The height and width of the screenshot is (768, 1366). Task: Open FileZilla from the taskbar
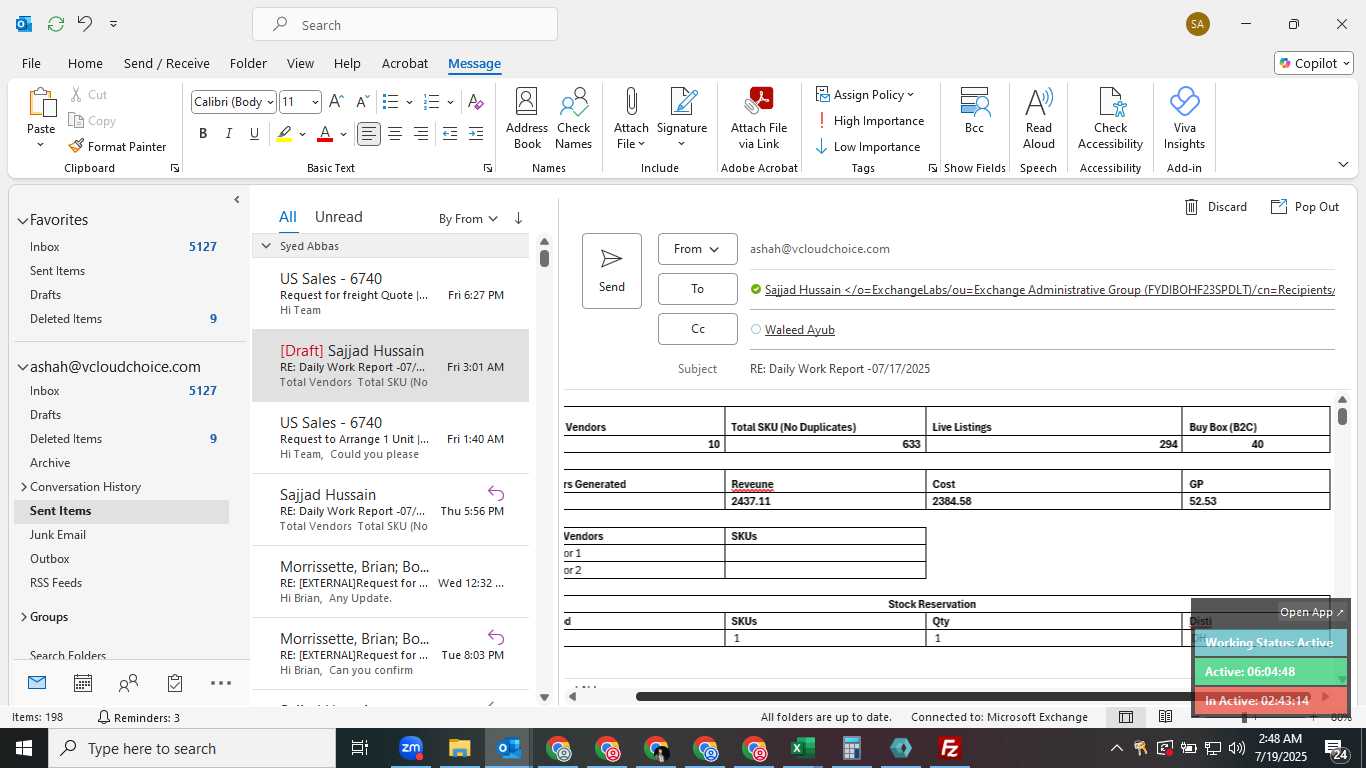pyautogui.click(x=950, y=748)
